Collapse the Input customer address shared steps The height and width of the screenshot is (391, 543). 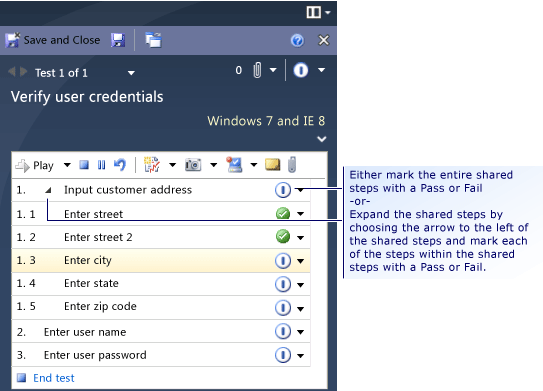coord(48,190)
